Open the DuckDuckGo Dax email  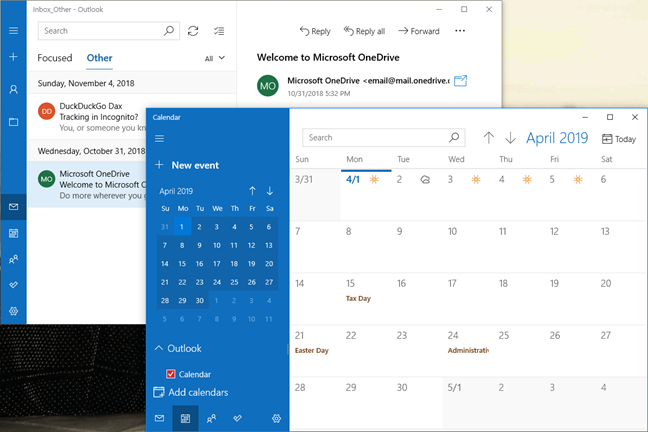pos(87,117)
